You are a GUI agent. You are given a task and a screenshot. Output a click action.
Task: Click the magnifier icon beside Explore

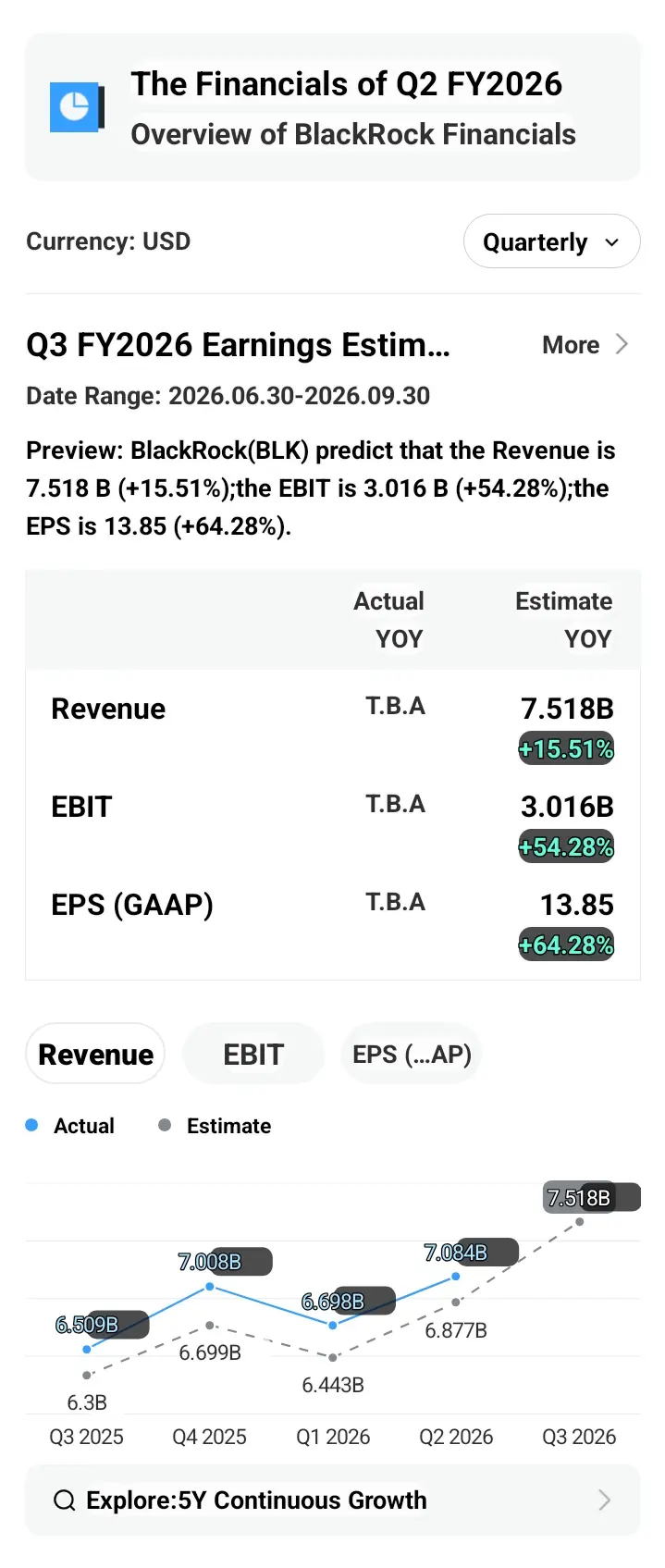pos(64,1500)
